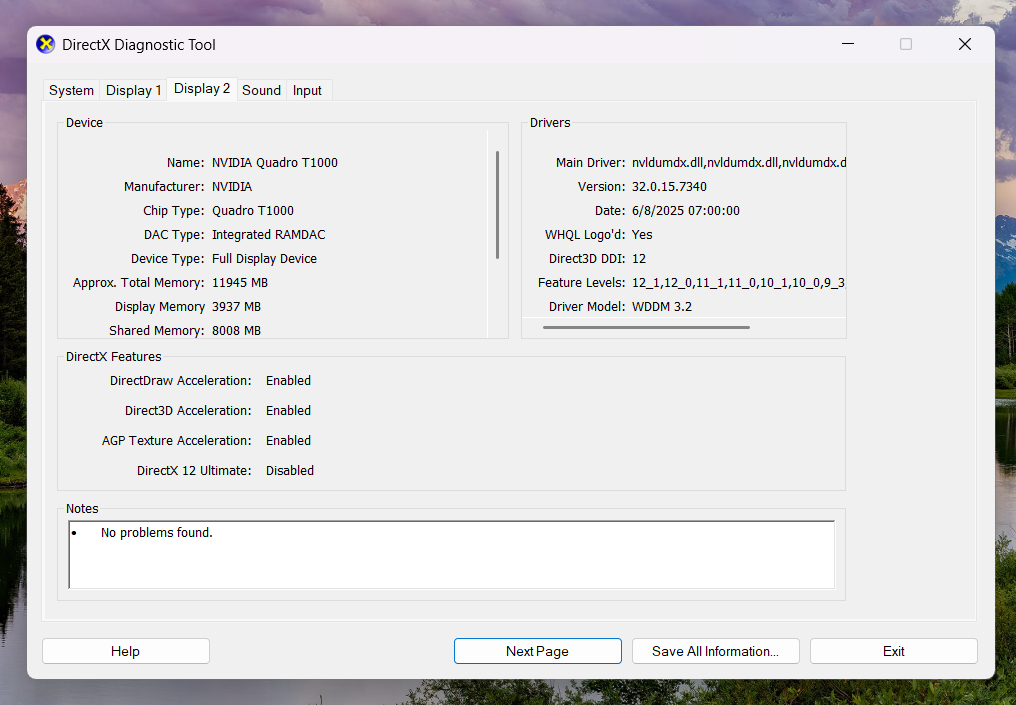1016x705 pixels.
Task: Click the driver date 6/8/2025 07:00:00
Action: (x=686, y=211)
